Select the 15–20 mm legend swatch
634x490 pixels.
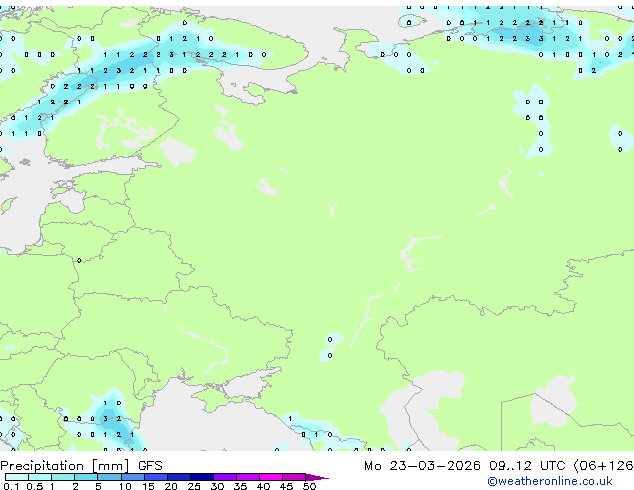[x=155, y=477]
